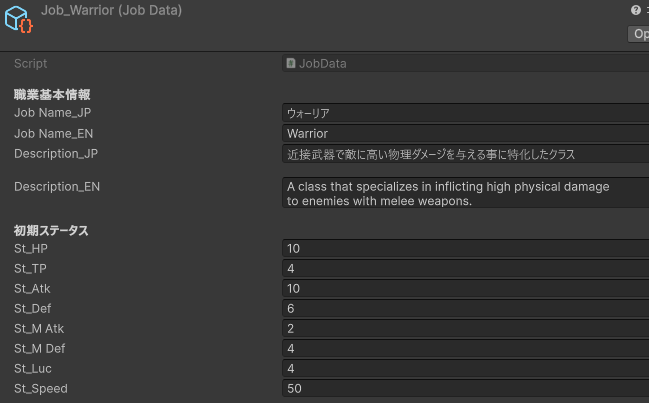Click the St_HP value field
The image size is (649, 403).
pyautogui.click(x=465, y=248)
